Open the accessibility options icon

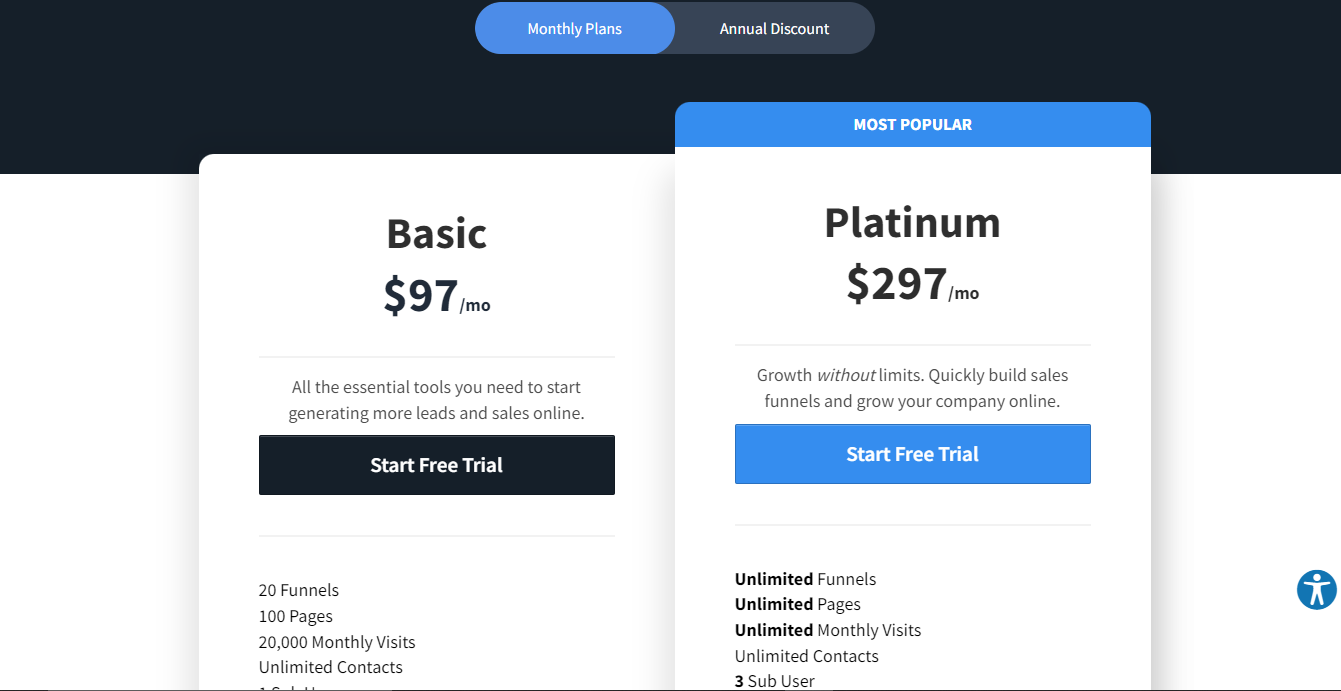(1316, 589)
